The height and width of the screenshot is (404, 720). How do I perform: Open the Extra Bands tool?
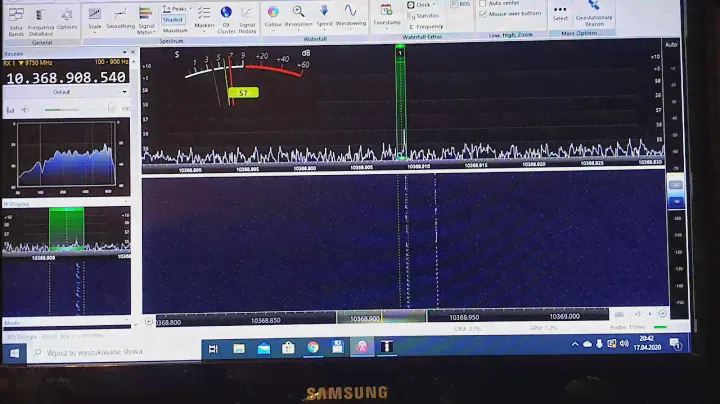point(15,18)
